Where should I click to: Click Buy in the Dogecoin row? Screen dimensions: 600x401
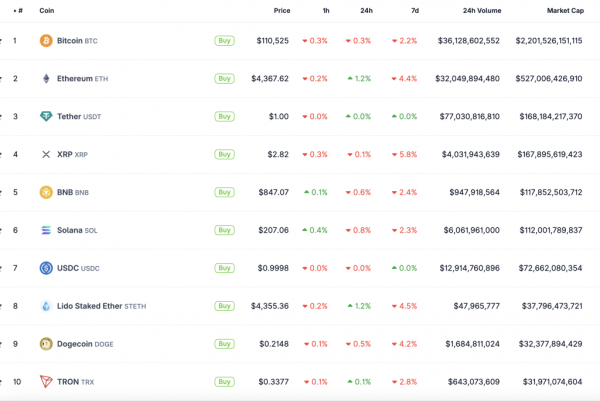pos(224,344)
